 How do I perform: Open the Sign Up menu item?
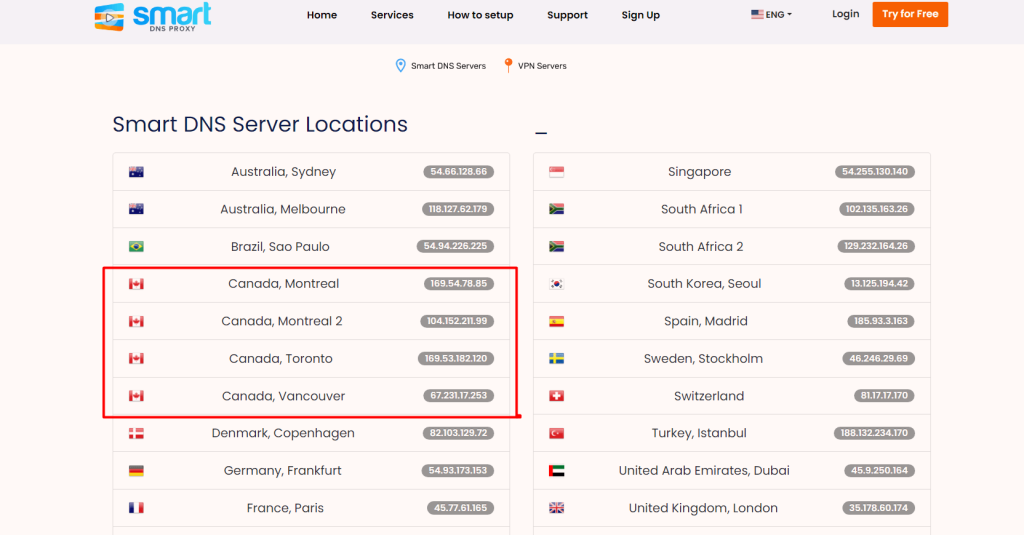(x=641, y=15)
